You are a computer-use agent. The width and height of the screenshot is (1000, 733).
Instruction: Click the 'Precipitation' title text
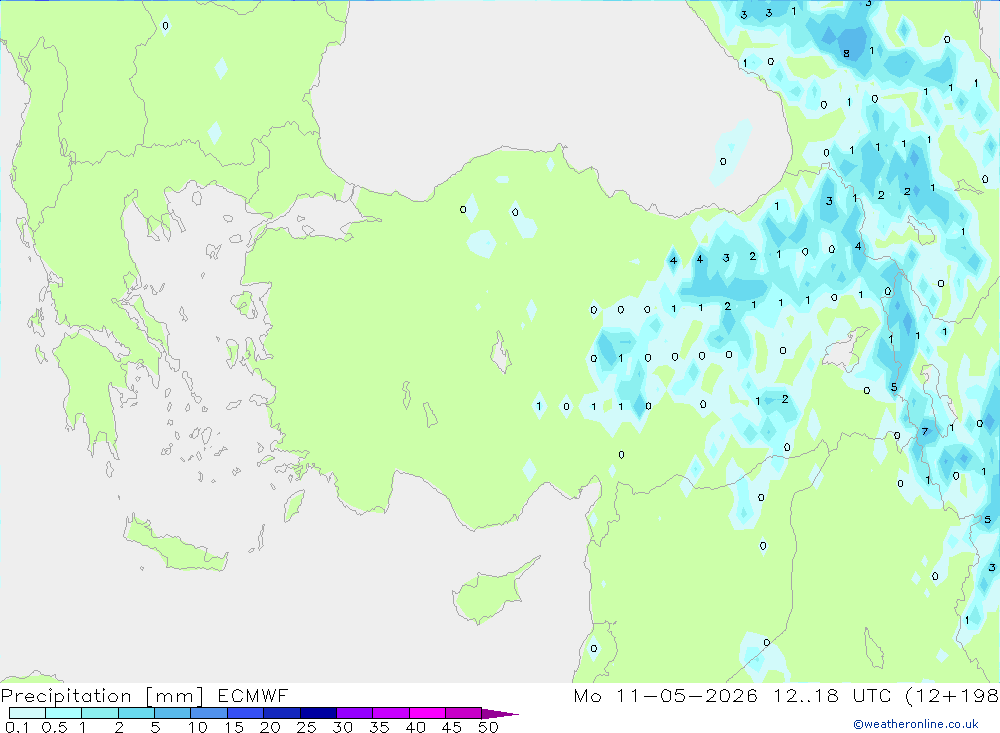coord(66,696)
